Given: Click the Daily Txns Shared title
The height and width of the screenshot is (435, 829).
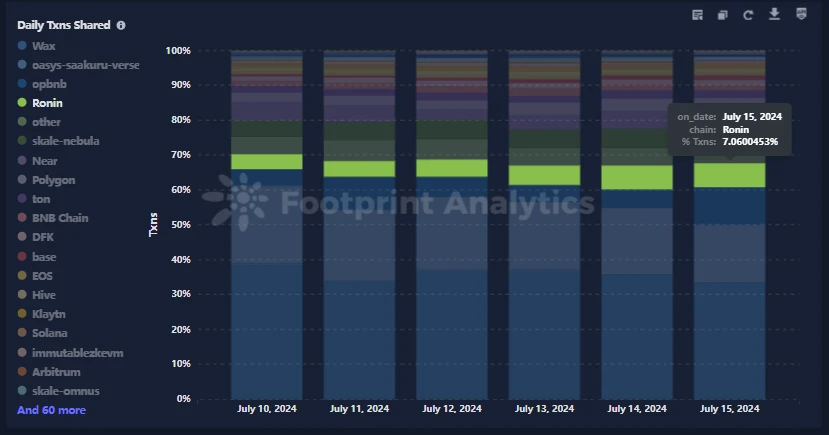Looking at the screenshot, I should pos(63,25).
